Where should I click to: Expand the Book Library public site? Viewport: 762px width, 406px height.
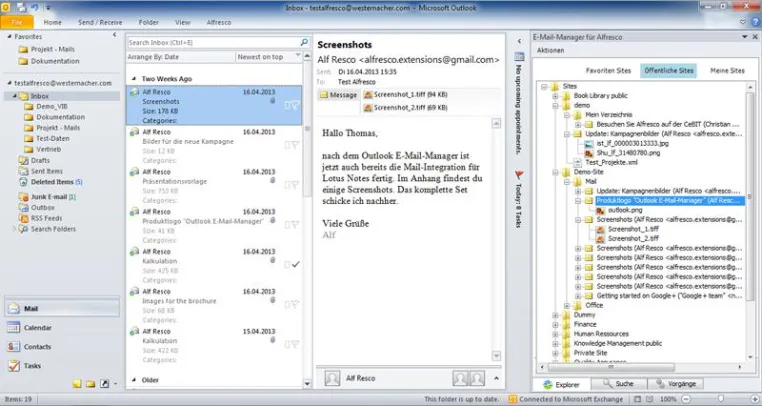[x=555, y=96]
